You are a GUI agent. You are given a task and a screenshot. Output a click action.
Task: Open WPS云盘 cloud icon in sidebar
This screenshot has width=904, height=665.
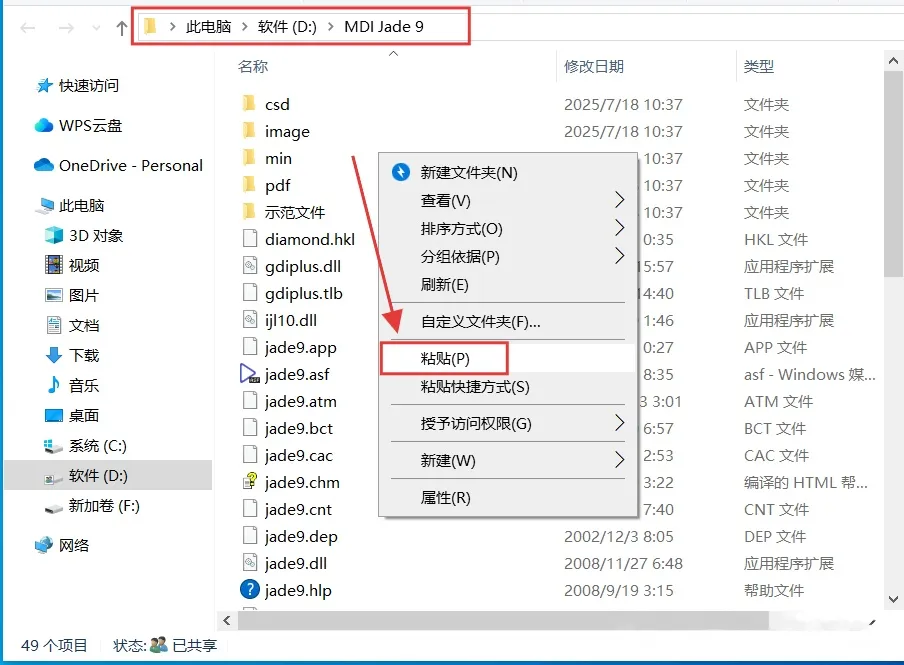44,125
